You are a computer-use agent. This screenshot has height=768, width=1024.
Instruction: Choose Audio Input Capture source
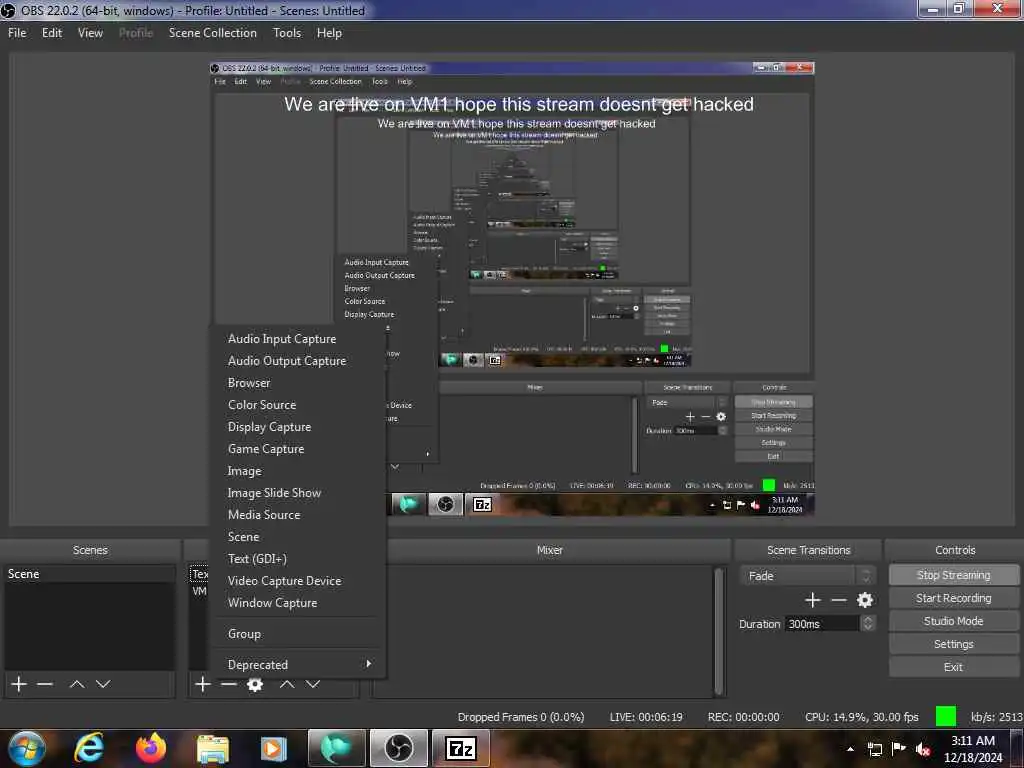click(x=298, y=338)
